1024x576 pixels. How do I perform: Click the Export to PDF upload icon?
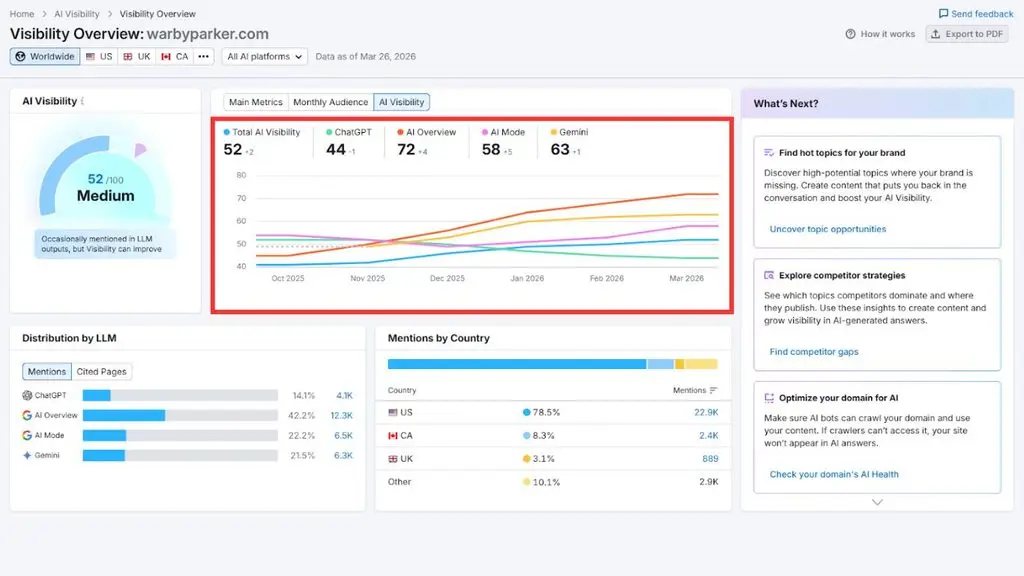[935, 34]
